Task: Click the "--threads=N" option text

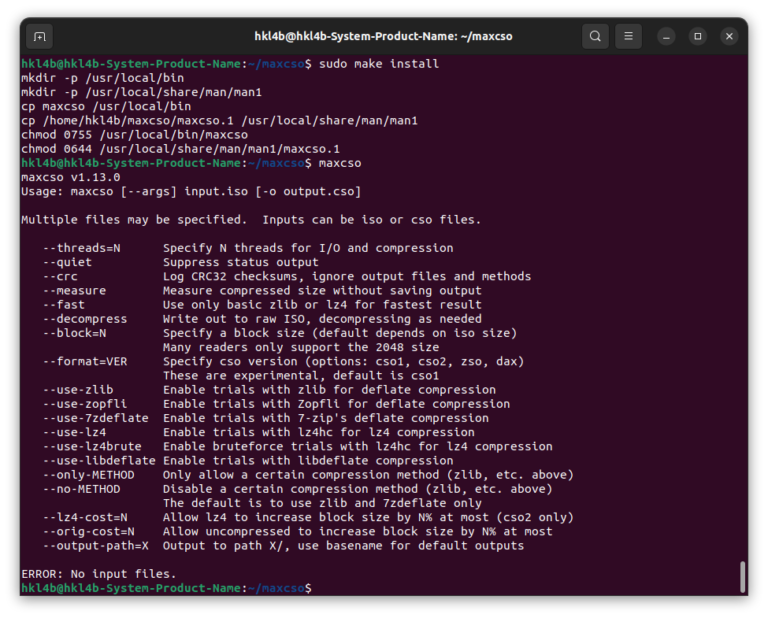Action: pyautogui.click(x=81, y=248)
